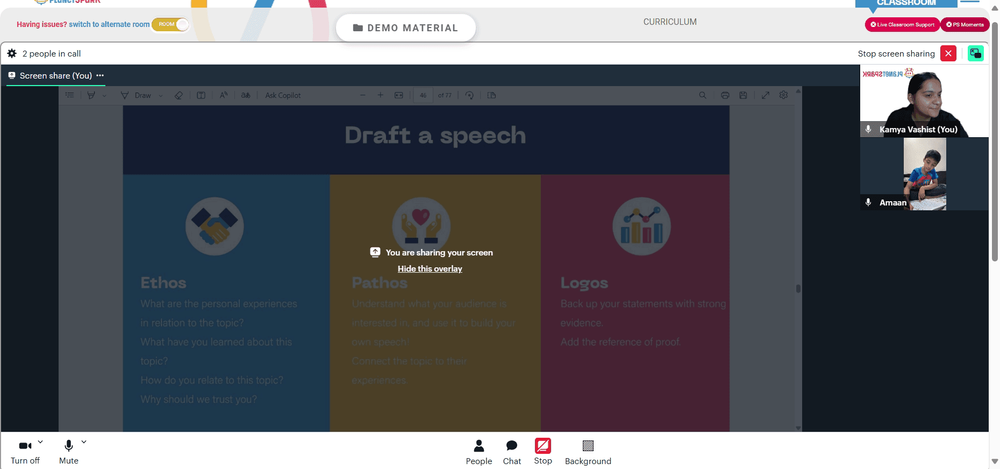
Task: Open the Chat panel
Action: pos(511,452)
